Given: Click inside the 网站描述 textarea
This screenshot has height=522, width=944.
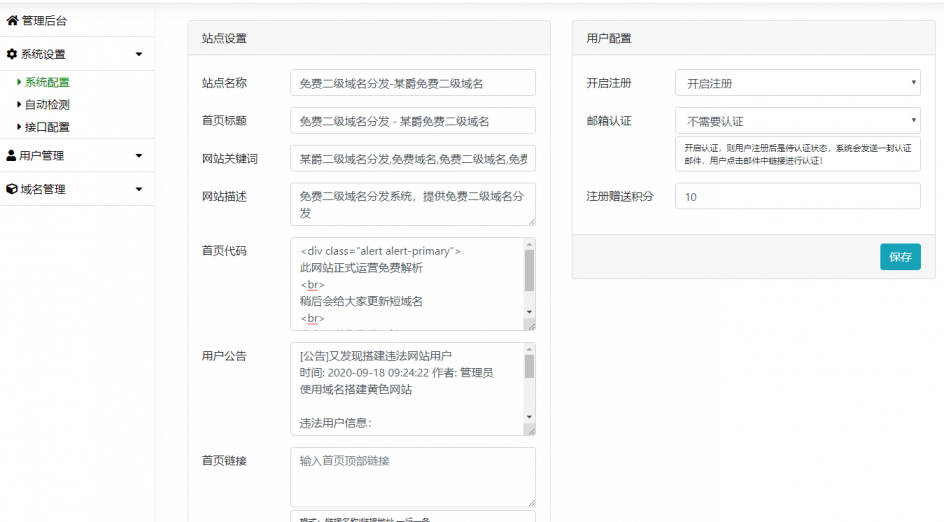Looking at the screenshot, I should (x=413, y=205).
